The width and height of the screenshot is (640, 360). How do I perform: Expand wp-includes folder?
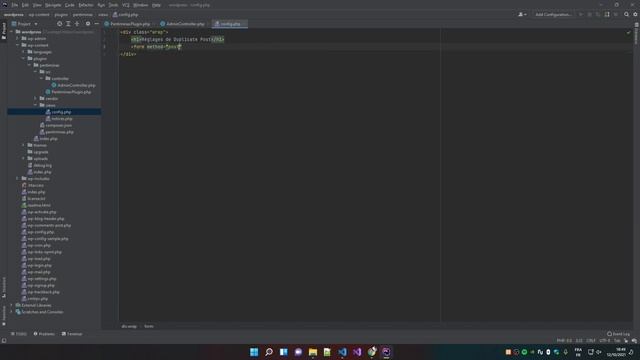(18, 178)
